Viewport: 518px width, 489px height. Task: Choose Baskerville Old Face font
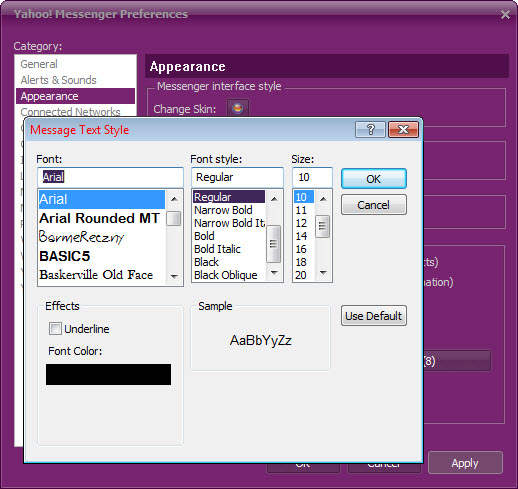click(x=102, y=275)
